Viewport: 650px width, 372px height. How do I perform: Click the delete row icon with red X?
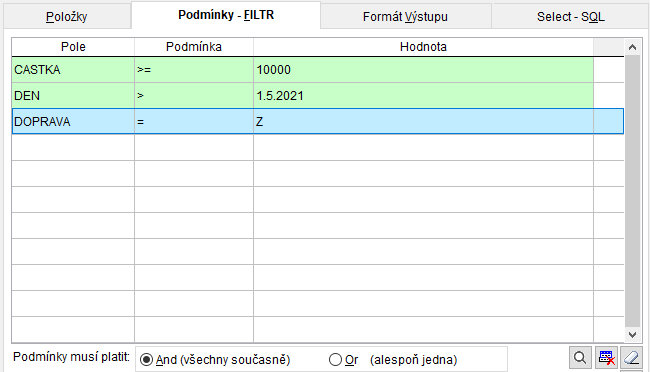point(606,357)
